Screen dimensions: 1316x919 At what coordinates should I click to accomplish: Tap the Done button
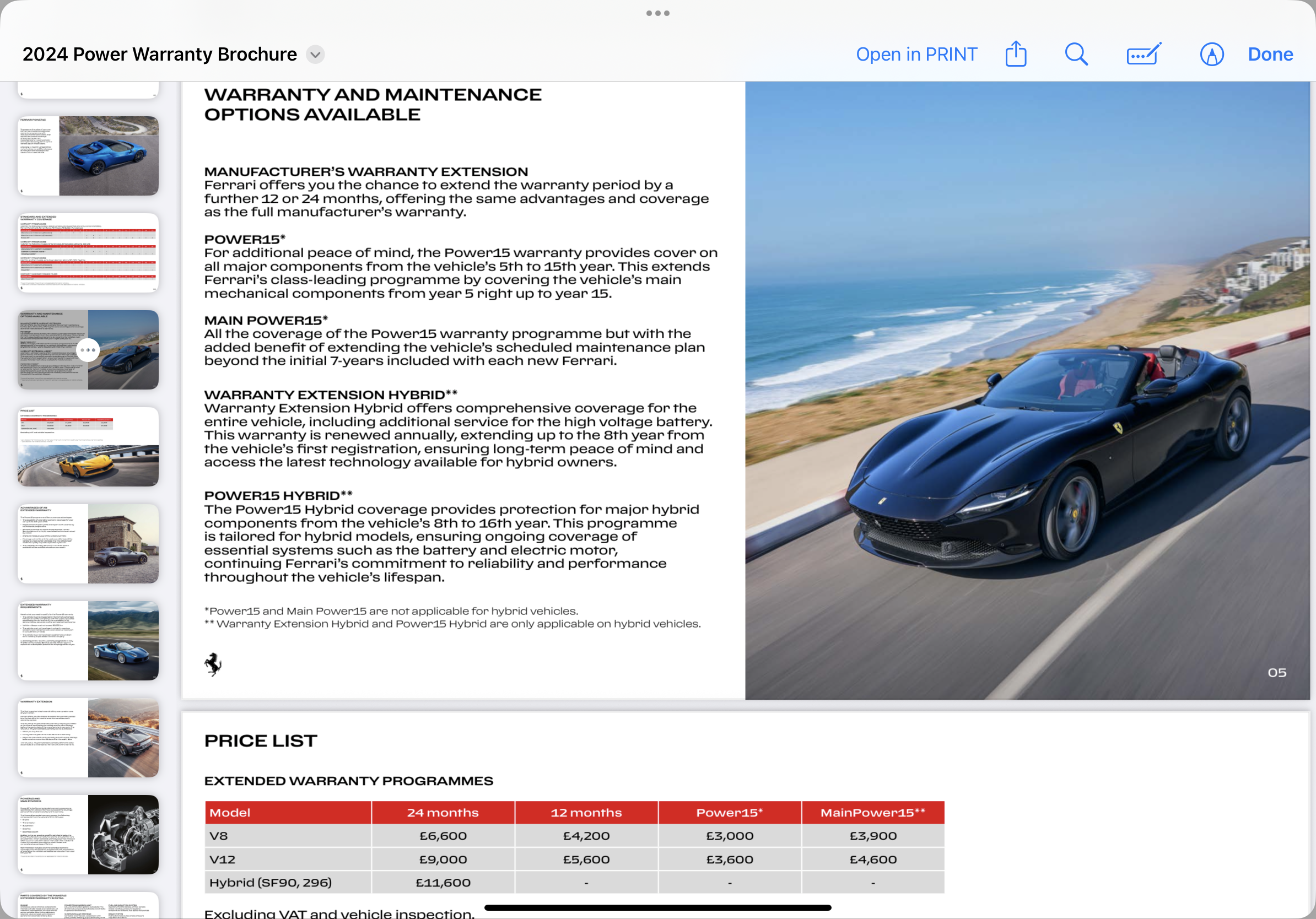point(1271,55)
